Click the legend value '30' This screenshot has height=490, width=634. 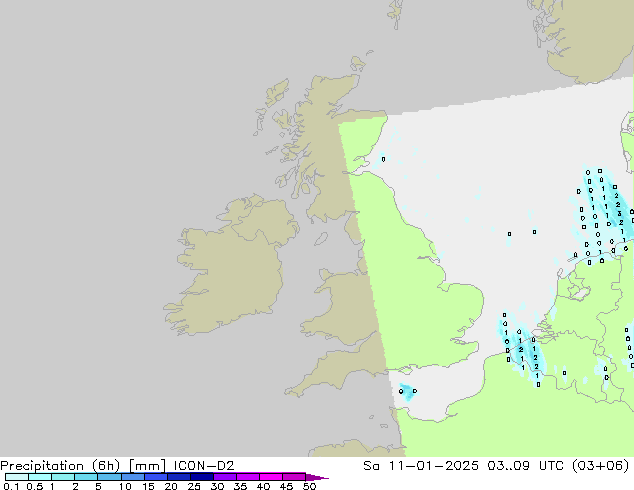click(x=217, y=486)
